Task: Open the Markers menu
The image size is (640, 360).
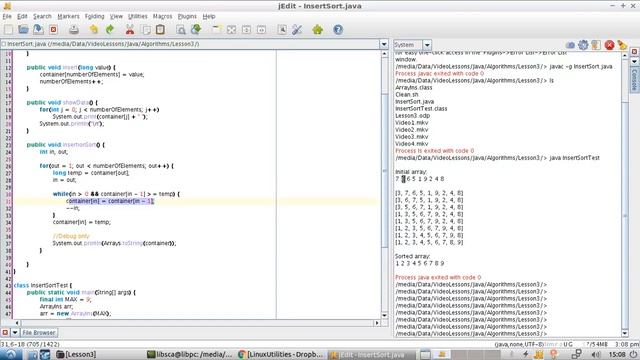Action: click(68, 16)
